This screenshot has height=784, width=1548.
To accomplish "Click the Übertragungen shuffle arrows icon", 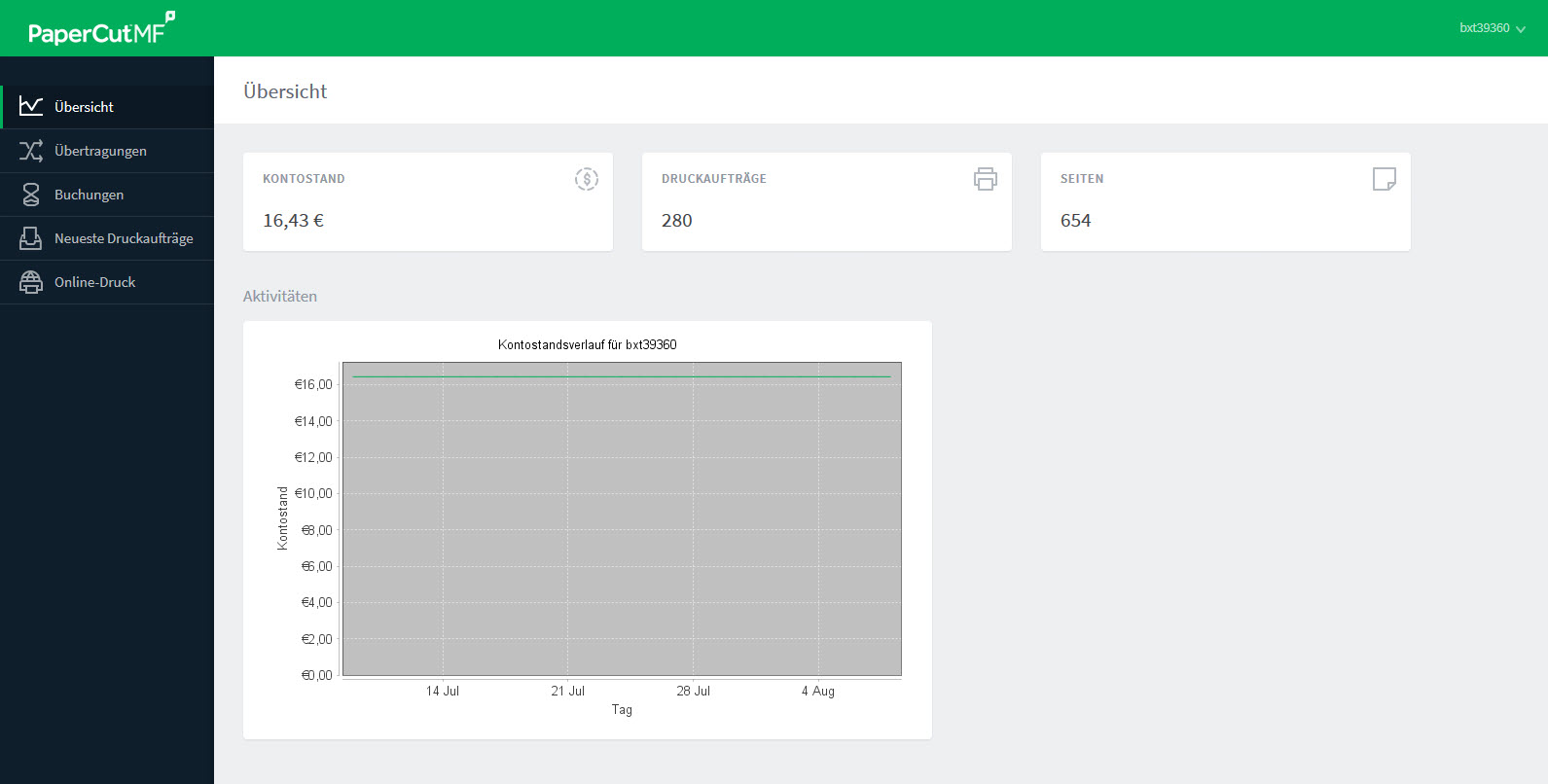I will click(x=31, y=151).
